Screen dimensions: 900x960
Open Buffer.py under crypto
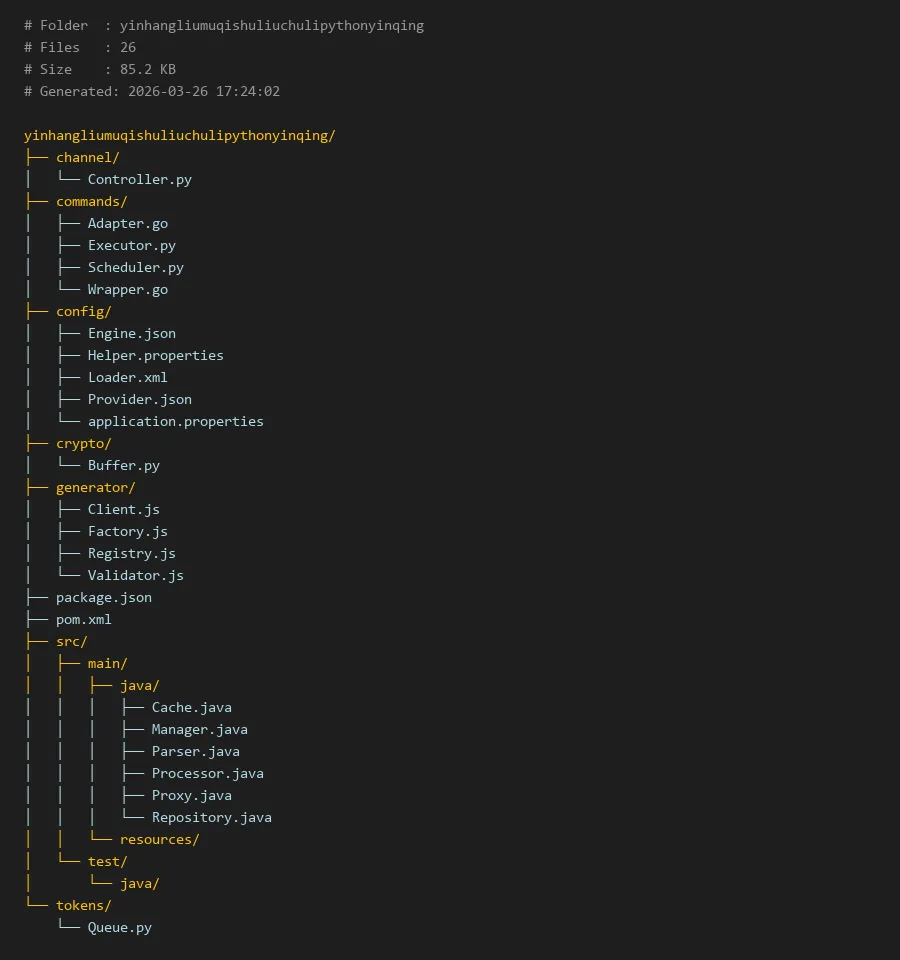123,465
